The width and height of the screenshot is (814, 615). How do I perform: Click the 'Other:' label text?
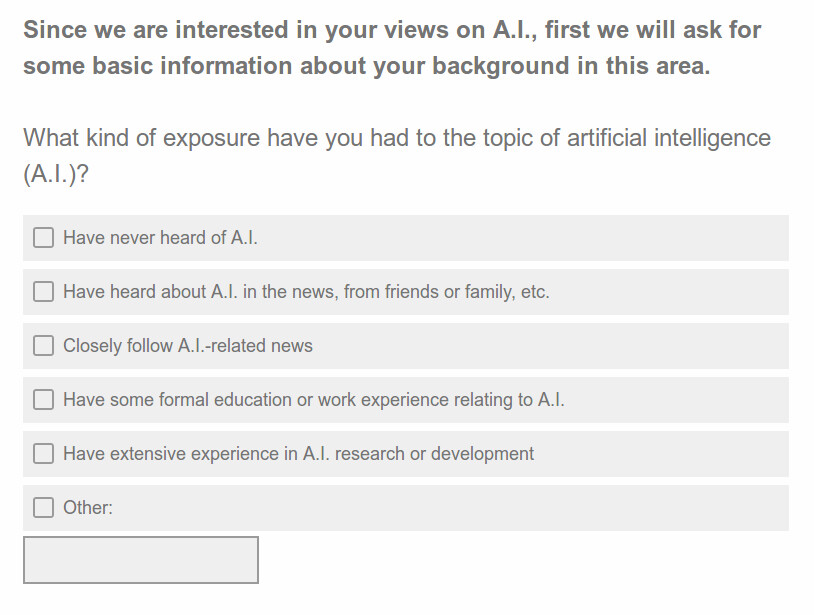pyautogui.click(x=88, y=508)
